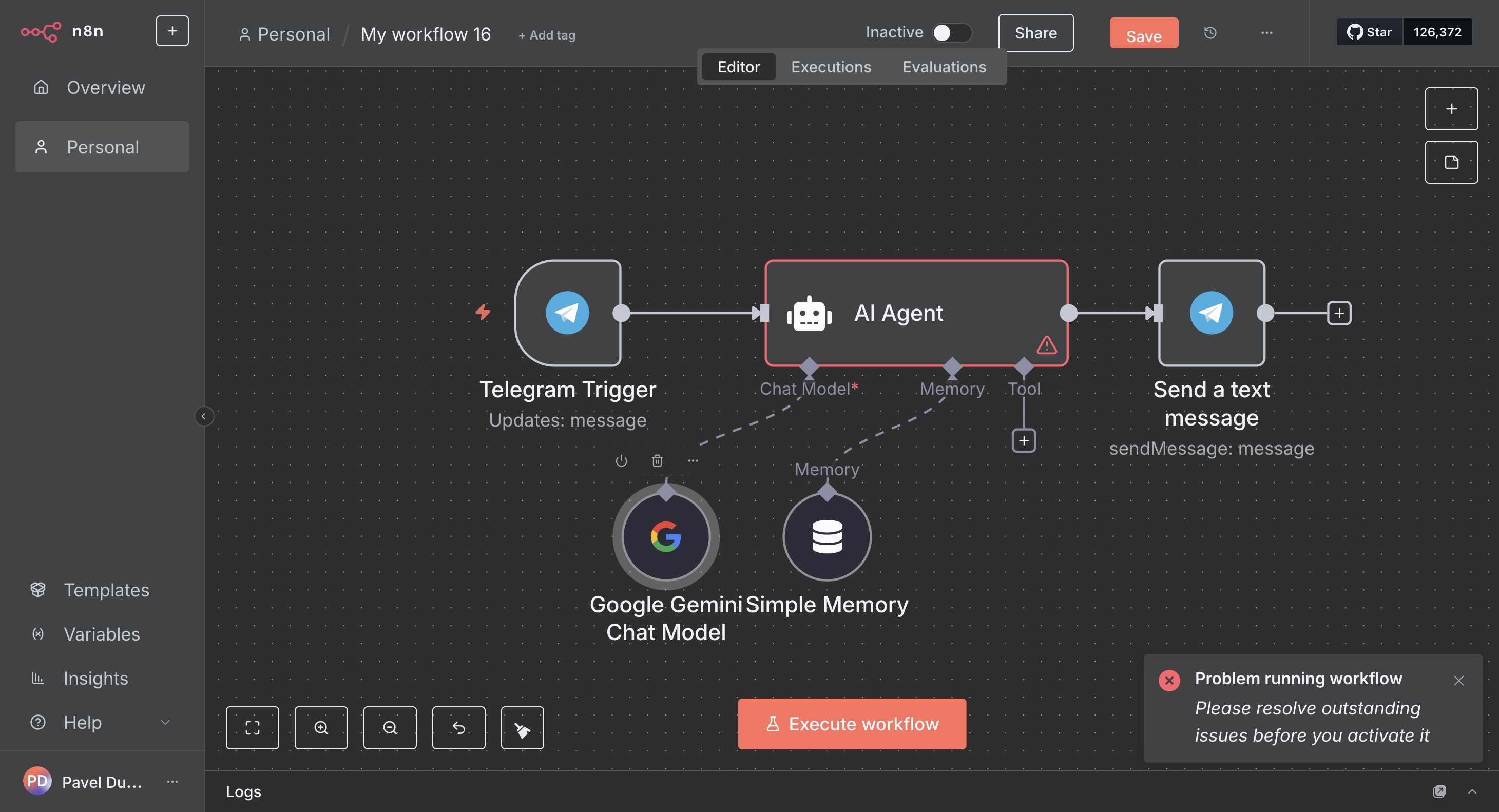Open the Telegram Trigger node
The height and width of the screenshot is (812, 1499).
point(567,313)
